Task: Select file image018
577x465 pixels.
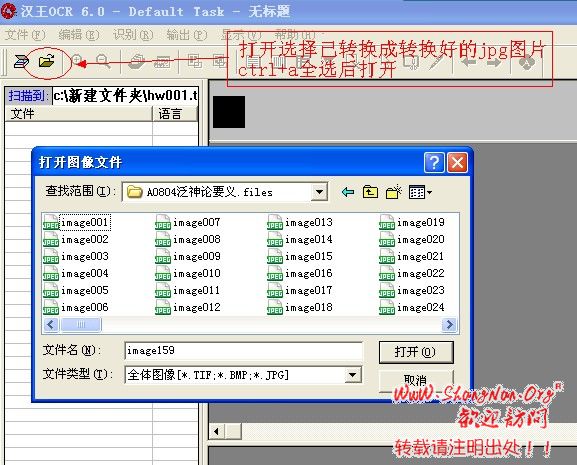Action: (300, 307)
